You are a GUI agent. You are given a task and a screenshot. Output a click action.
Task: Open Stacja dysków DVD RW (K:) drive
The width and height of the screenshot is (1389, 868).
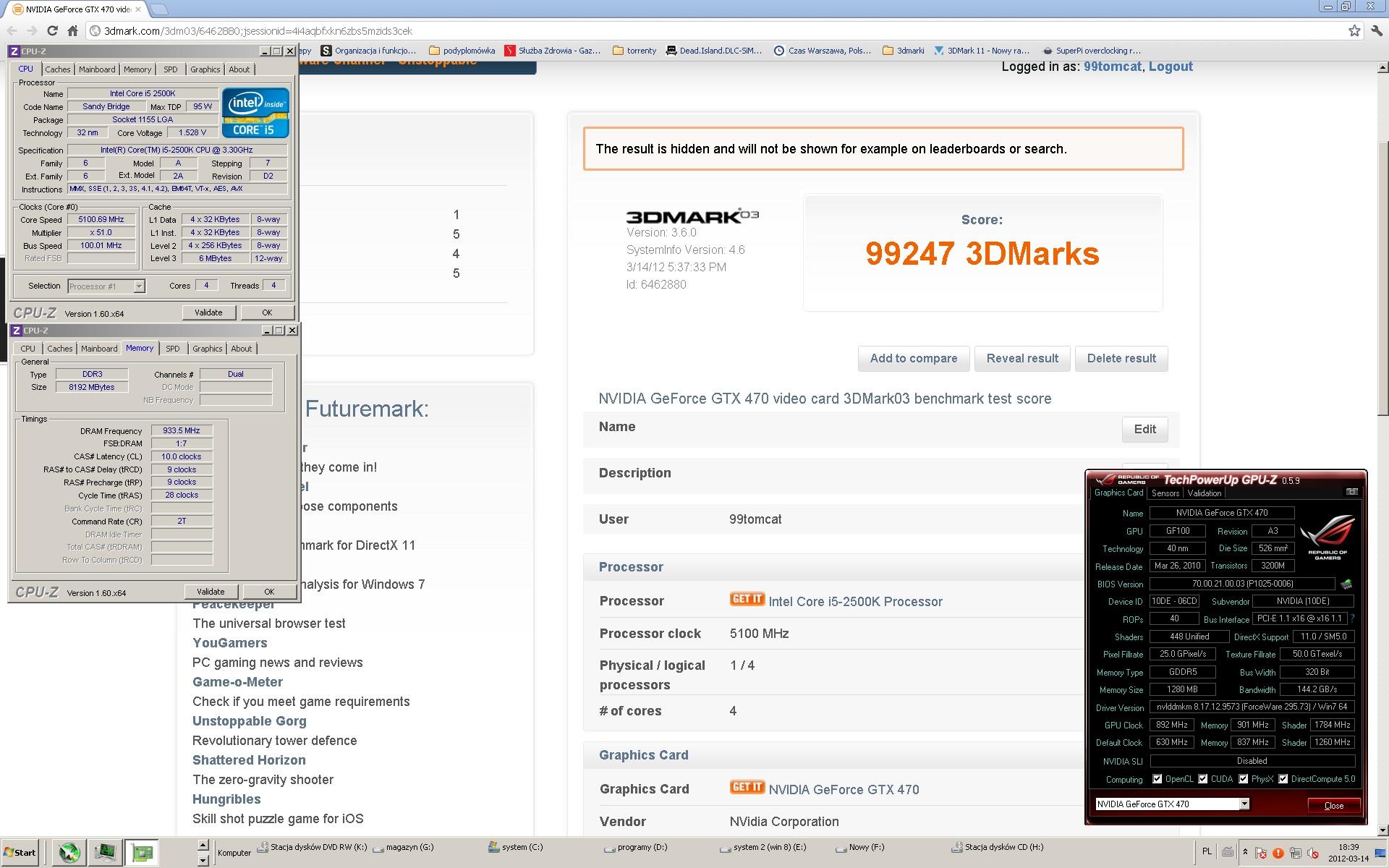click(x=313, y=847)
